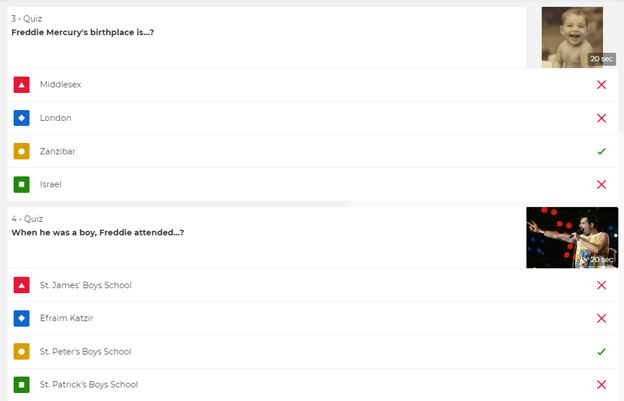This screenshot has height=401, width=624.
Task: Click the red triangle icon beside Middlesex
Action: (21, 85)
